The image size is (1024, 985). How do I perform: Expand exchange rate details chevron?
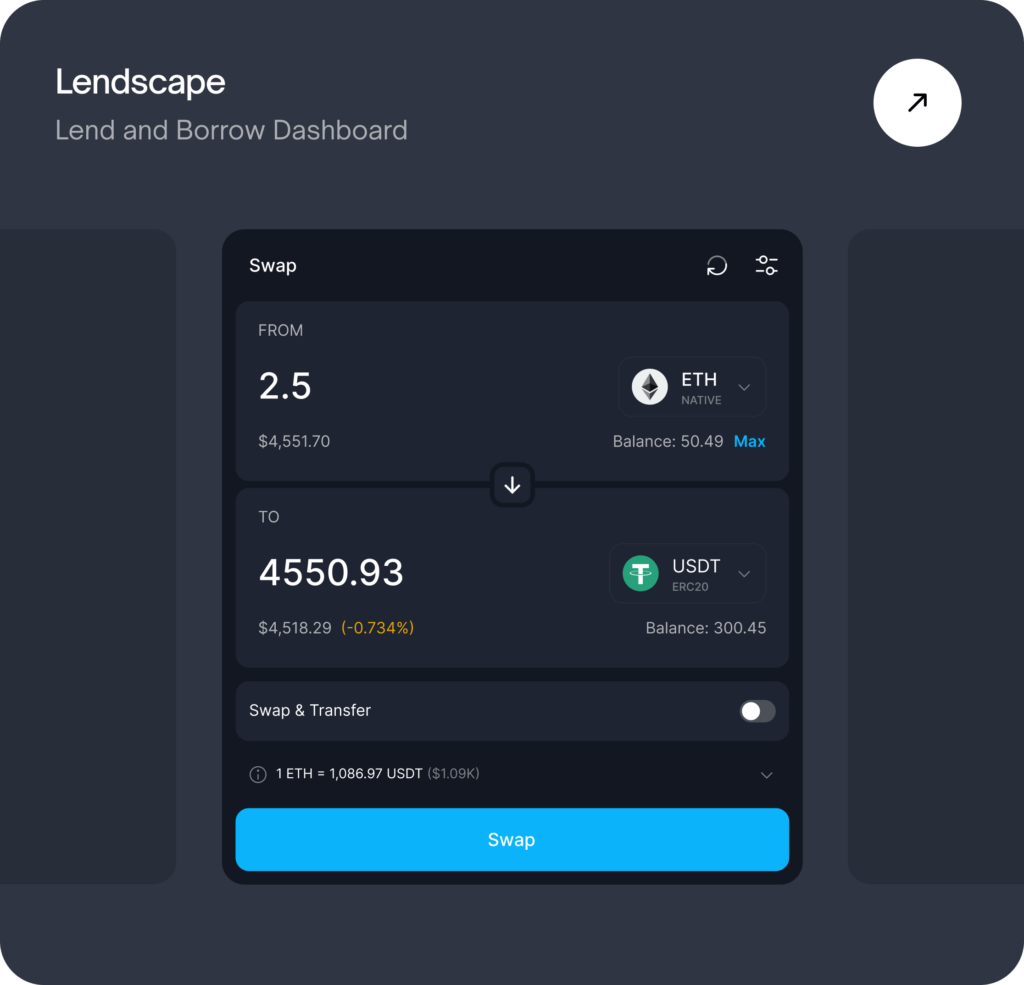(x=766, y=775)
